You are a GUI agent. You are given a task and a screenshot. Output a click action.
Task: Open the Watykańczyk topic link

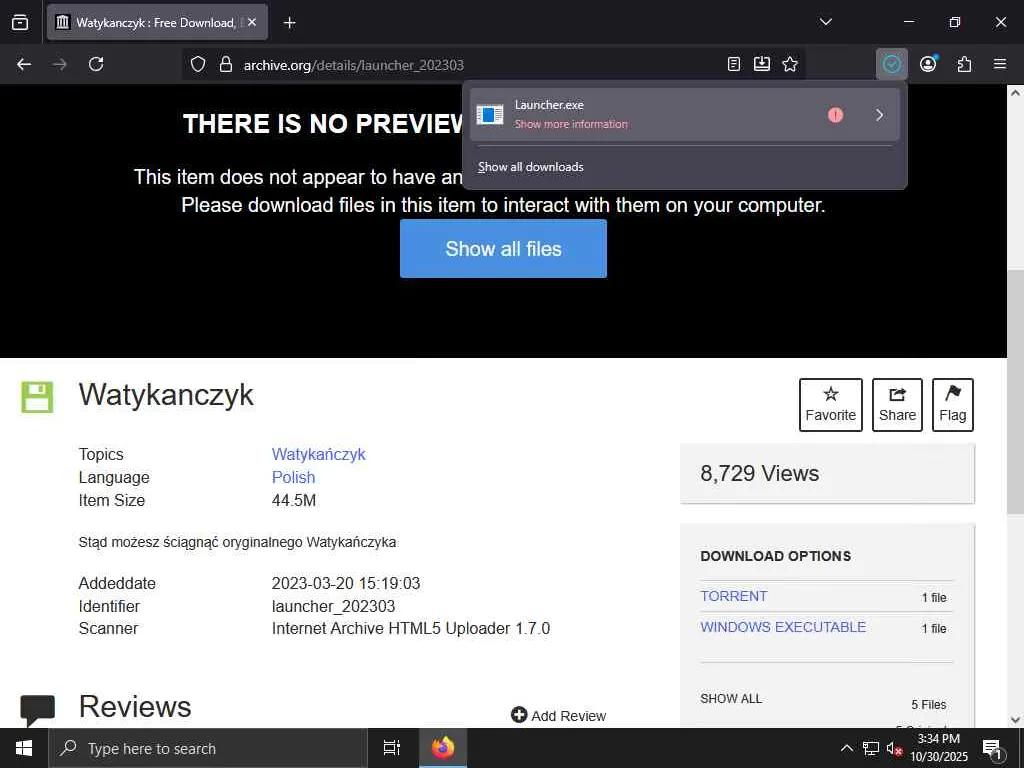point(319,454)
